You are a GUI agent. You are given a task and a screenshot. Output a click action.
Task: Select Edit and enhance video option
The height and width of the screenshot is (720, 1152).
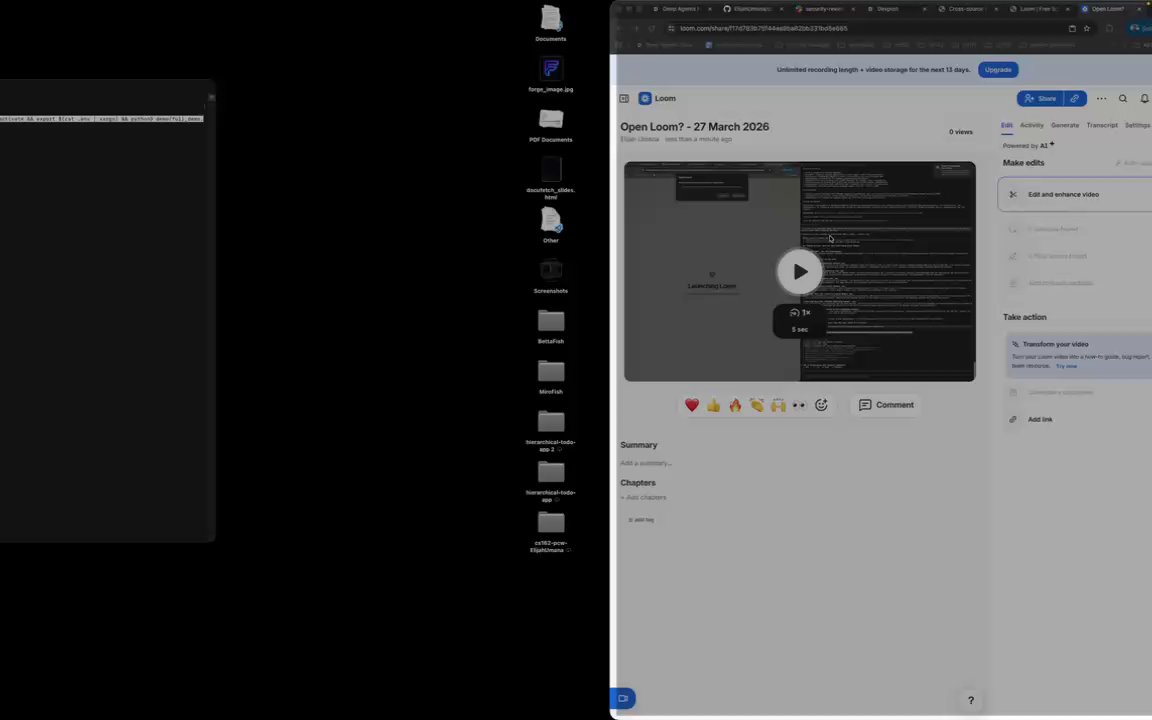click(x=1075, y=195)
